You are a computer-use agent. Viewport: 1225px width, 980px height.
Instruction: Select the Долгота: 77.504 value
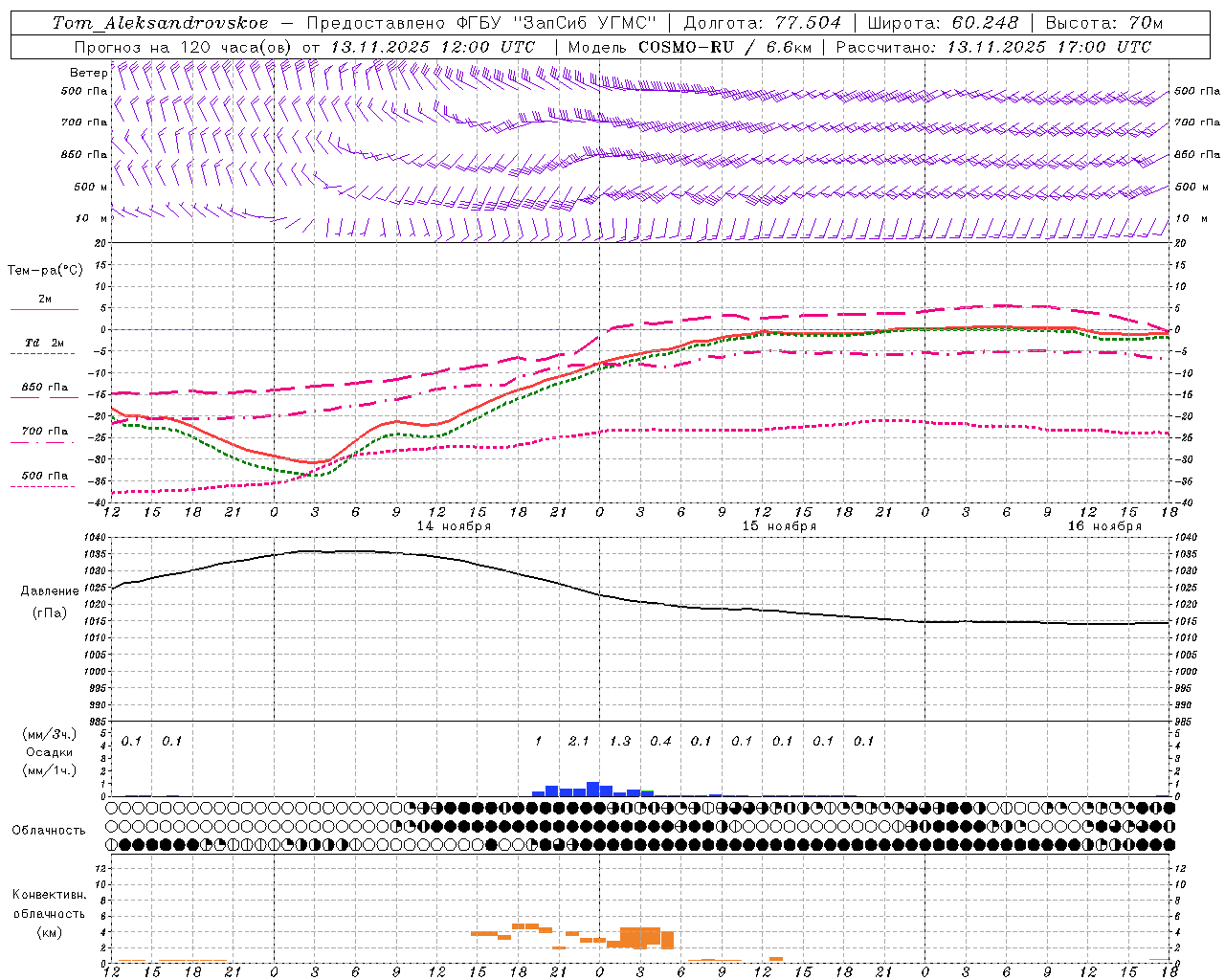(762, 23)
